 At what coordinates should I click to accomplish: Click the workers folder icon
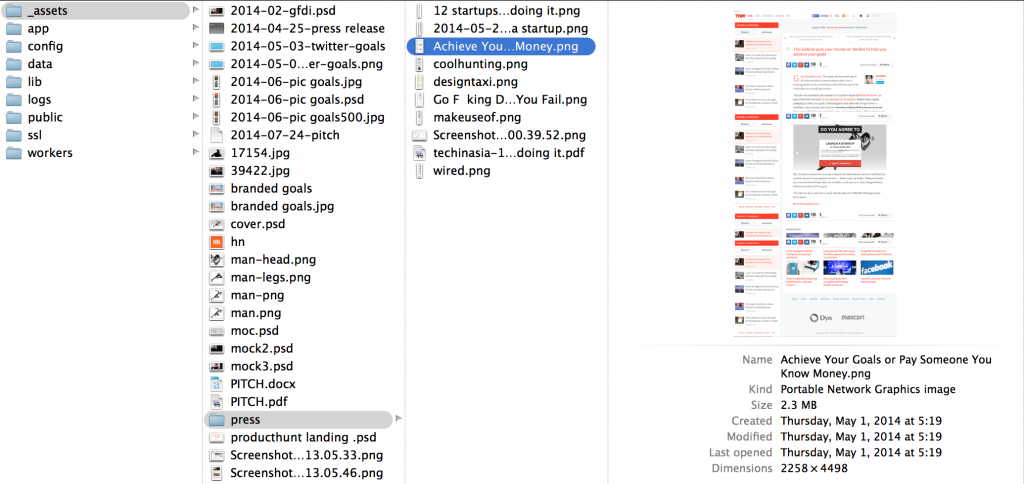(14, 153)
